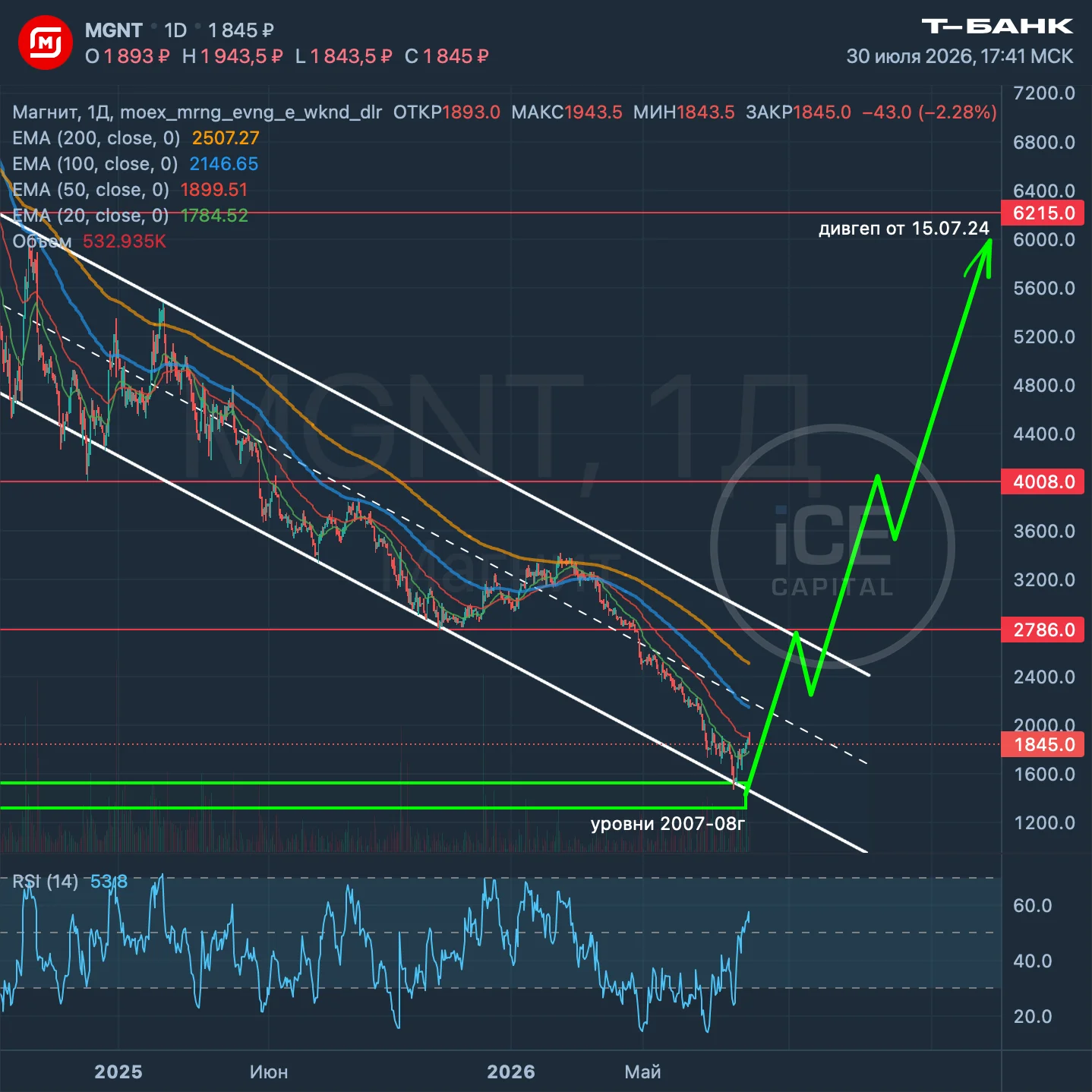Click the current price 1845.0 label
This screenshot has width=1092, height=1092.
(x=1043, y=745)
